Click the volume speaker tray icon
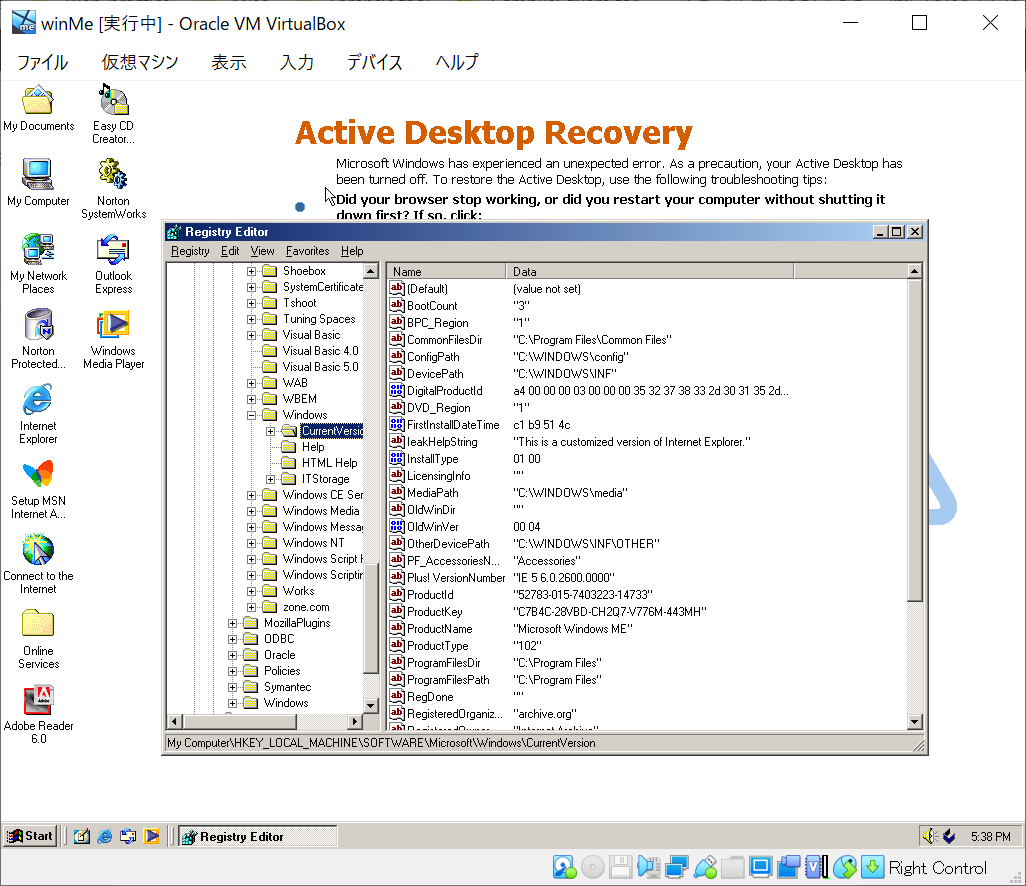This screenshot has width=1026, height=886. (x=929, y=836)
